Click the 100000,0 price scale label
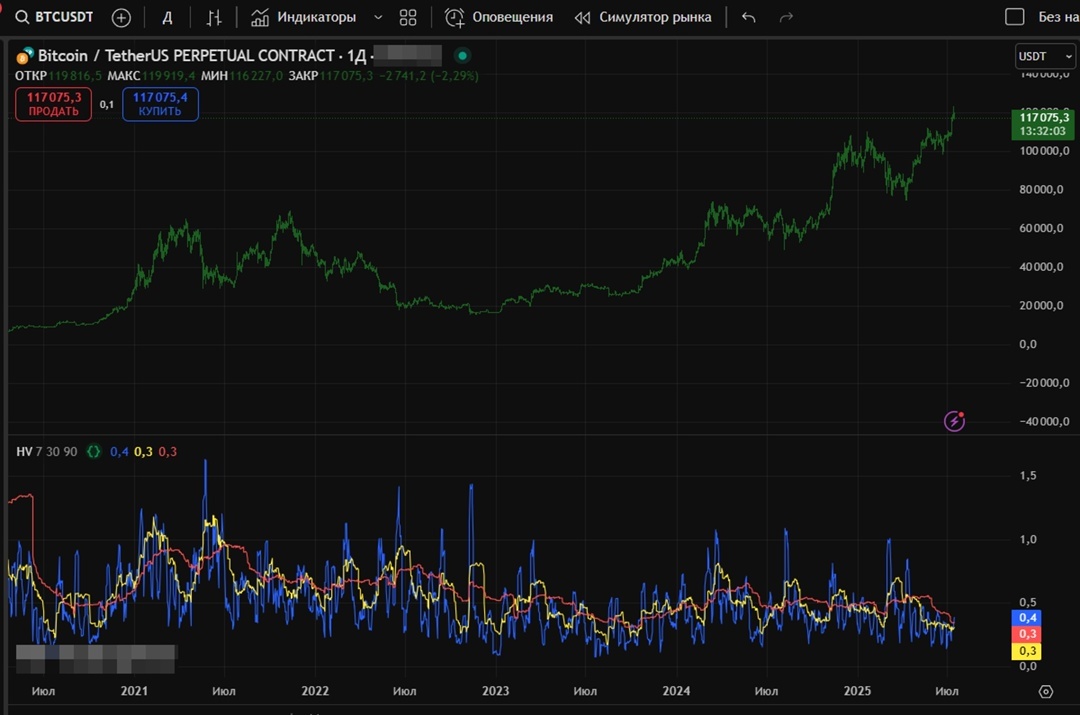The width and height of the screenshot is (1080, 715). [x=1044, y=151]
